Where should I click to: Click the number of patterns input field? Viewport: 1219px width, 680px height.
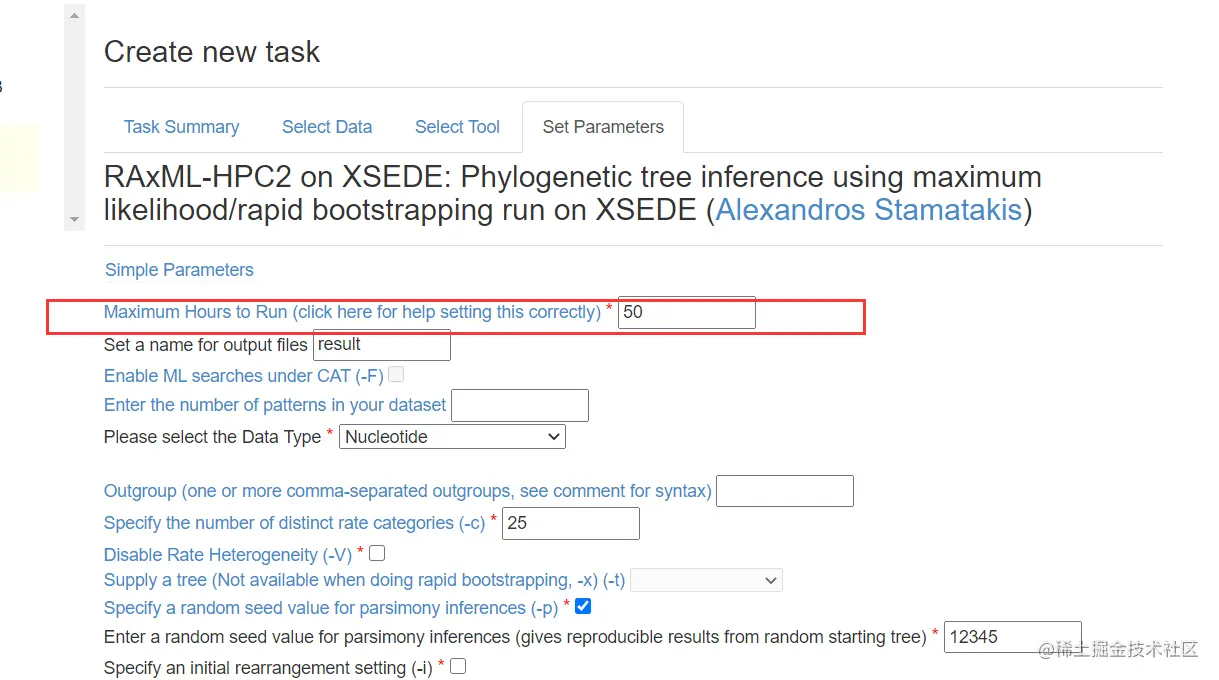[519, 405]
